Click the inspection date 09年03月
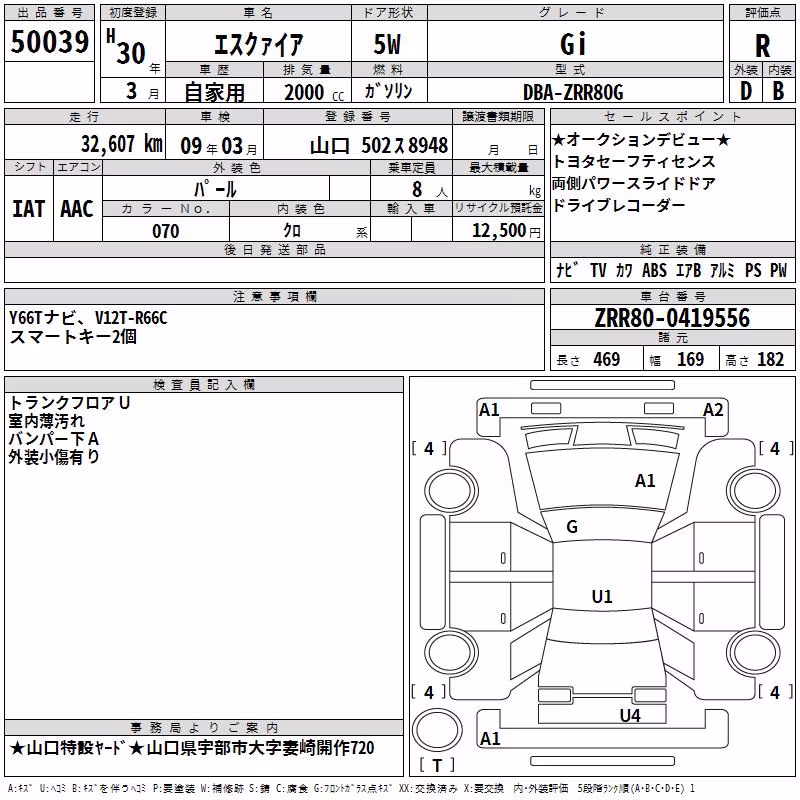This screenshot has width=800, height=800. (219, 146)
